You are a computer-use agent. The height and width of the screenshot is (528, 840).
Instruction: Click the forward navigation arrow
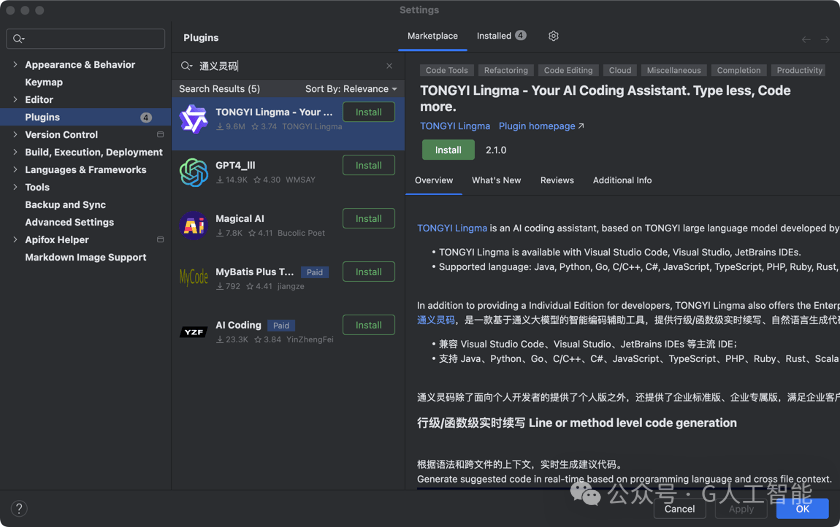[x=825, y=40]
